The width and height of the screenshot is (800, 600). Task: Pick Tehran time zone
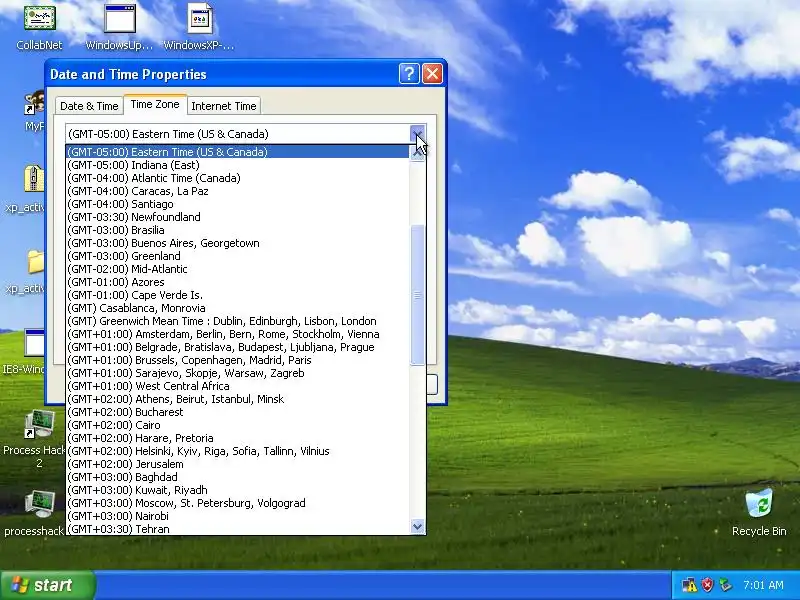coord(238,529)
